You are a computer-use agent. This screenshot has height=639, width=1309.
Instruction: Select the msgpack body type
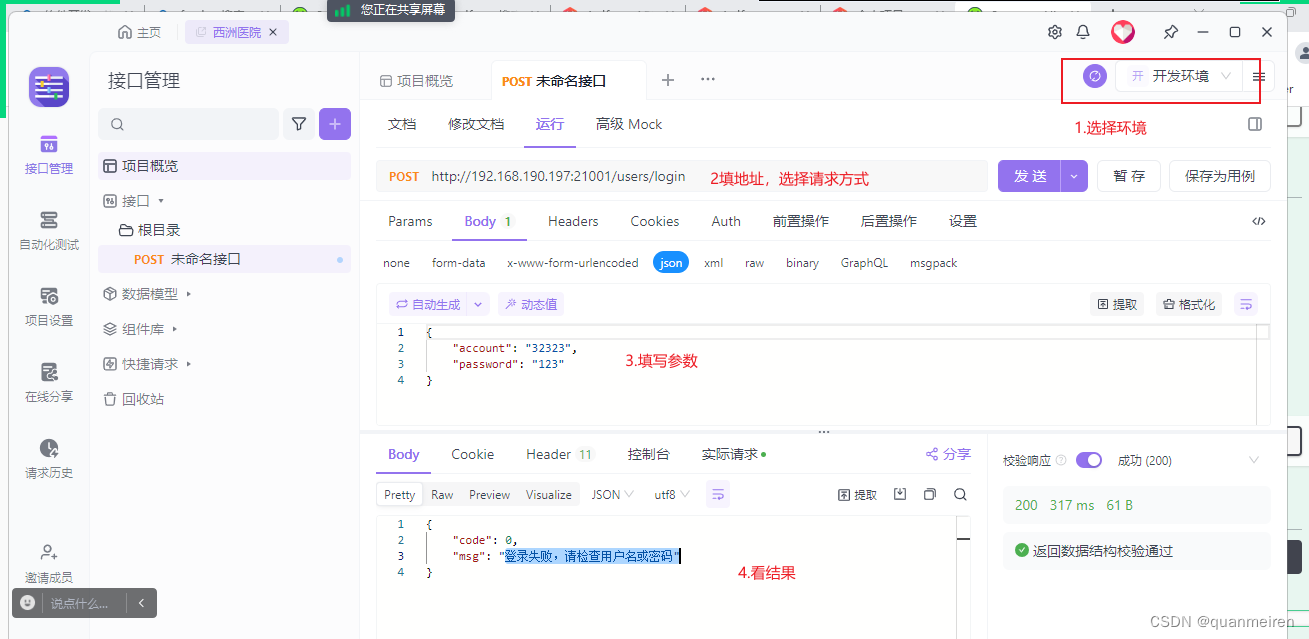click(x=933, y=263)
